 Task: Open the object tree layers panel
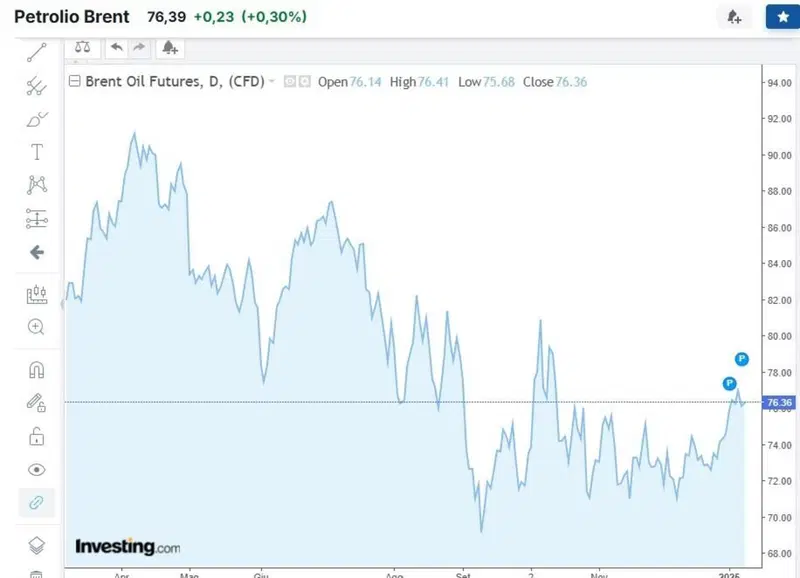click(37, 545)
